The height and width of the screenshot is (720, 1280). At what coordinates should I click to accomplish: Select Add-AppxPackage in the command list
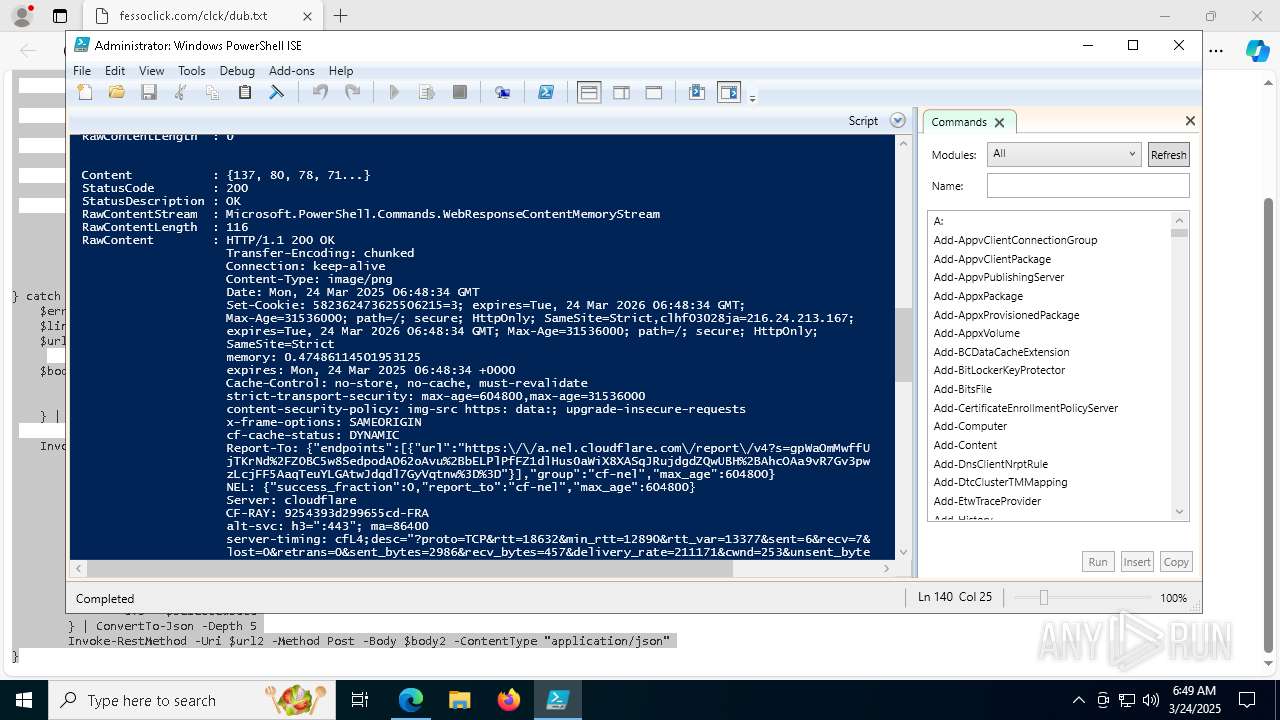tap(978, 296)
